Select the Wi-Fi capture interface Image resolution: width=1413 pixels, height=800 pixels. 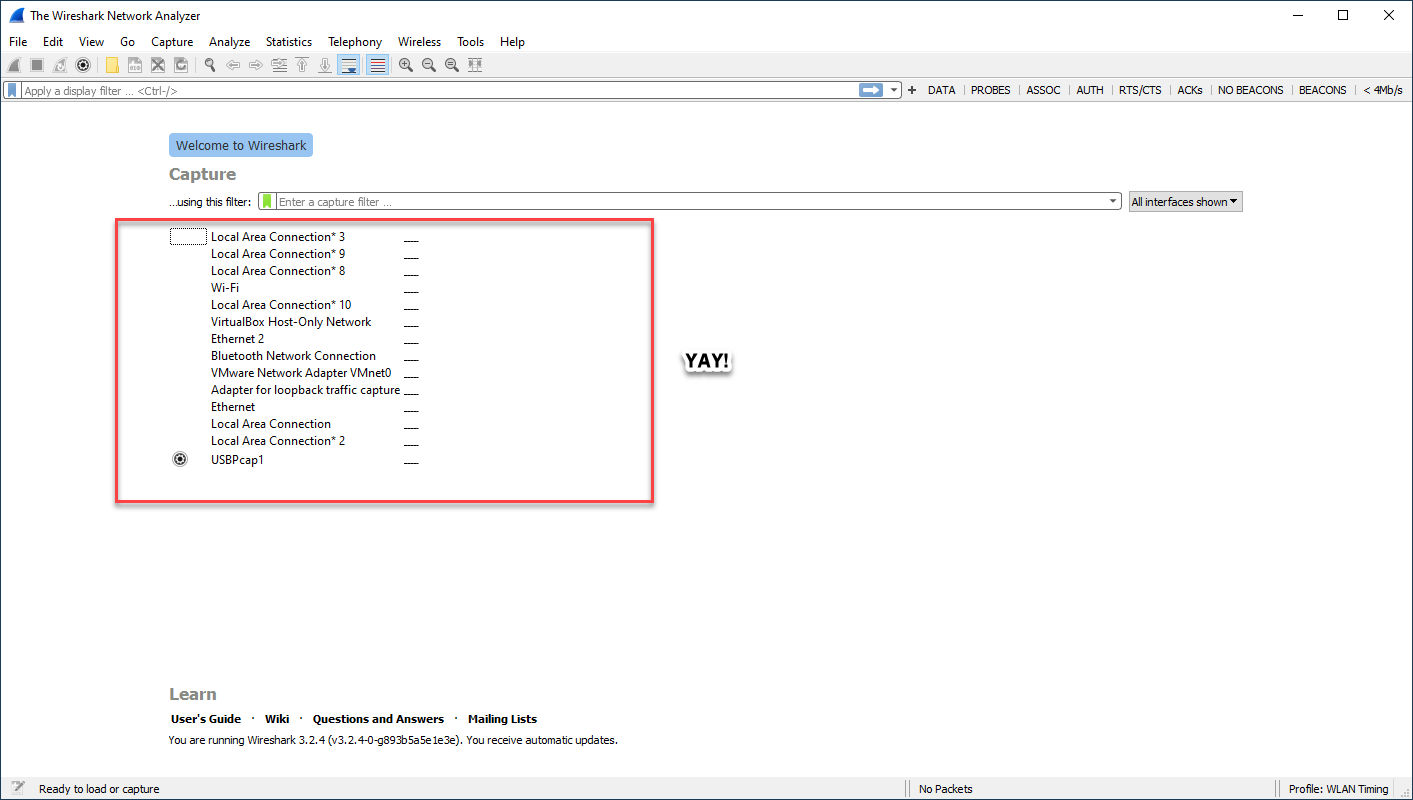(x=225, y=288)
